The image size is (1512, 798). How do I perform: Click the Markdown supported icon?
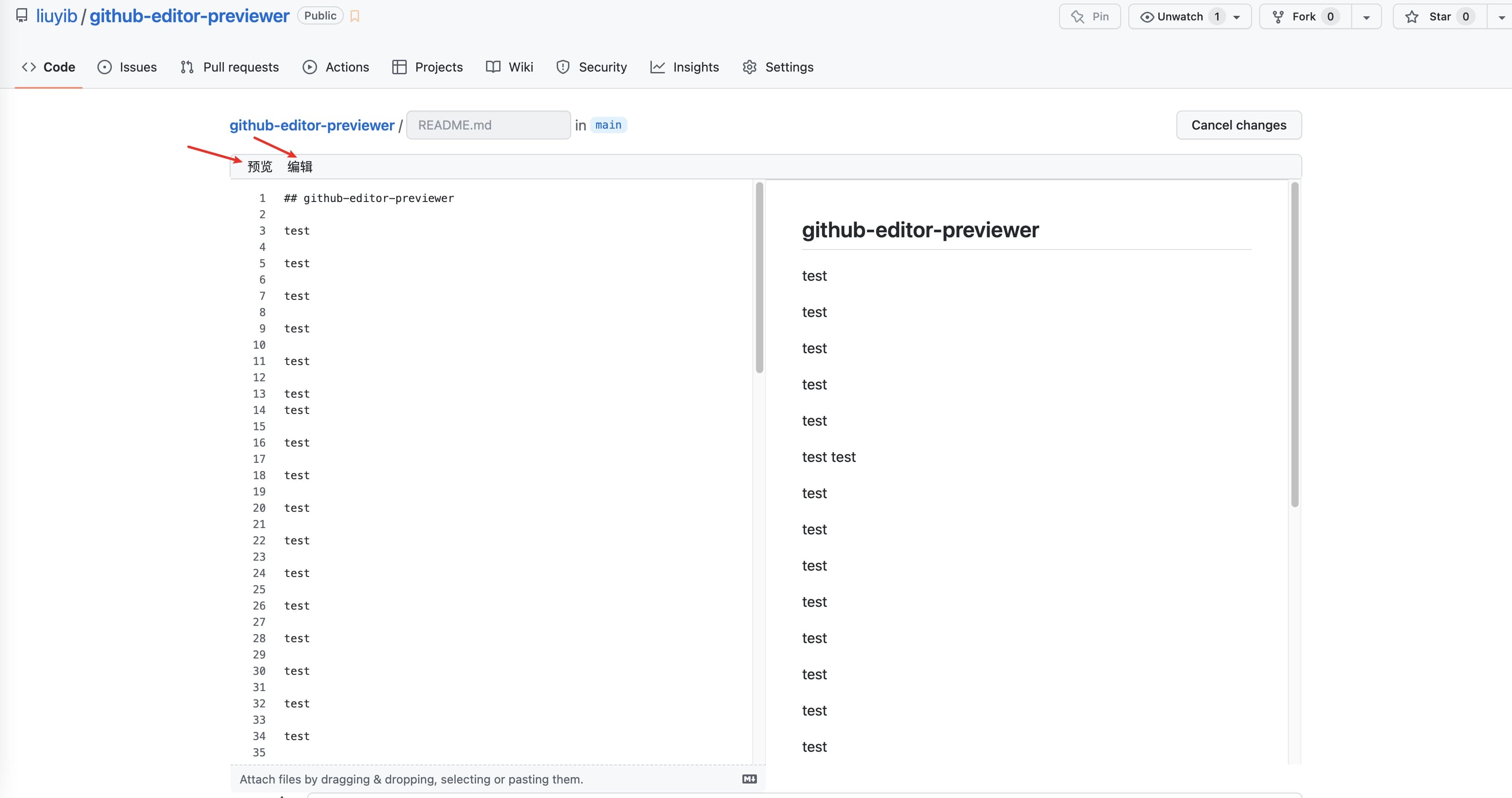click(749, 779)
